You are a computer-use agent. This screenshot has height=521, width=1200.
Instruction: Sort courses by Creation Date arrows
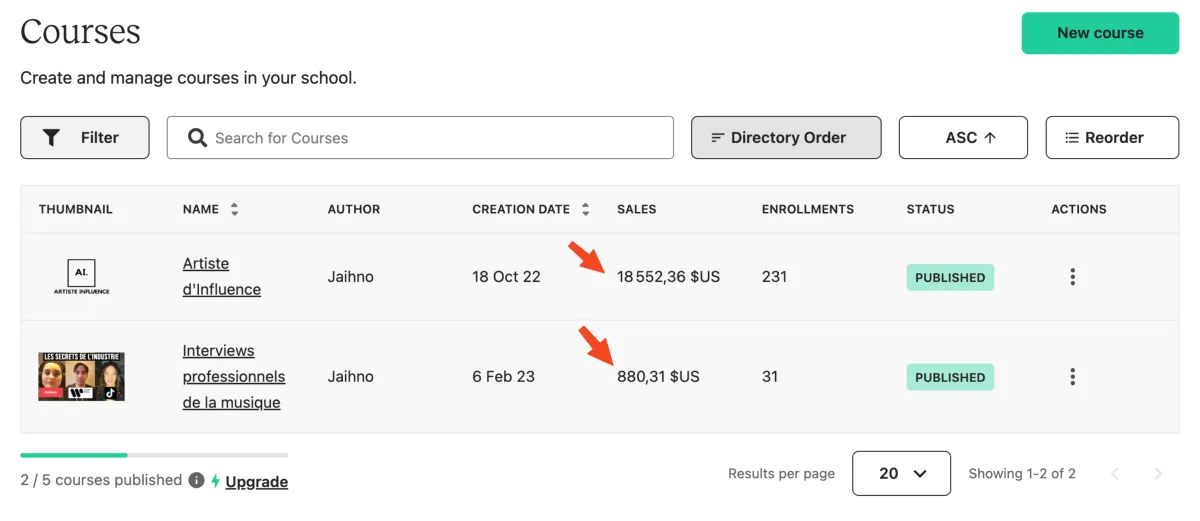tap(585, 210)
